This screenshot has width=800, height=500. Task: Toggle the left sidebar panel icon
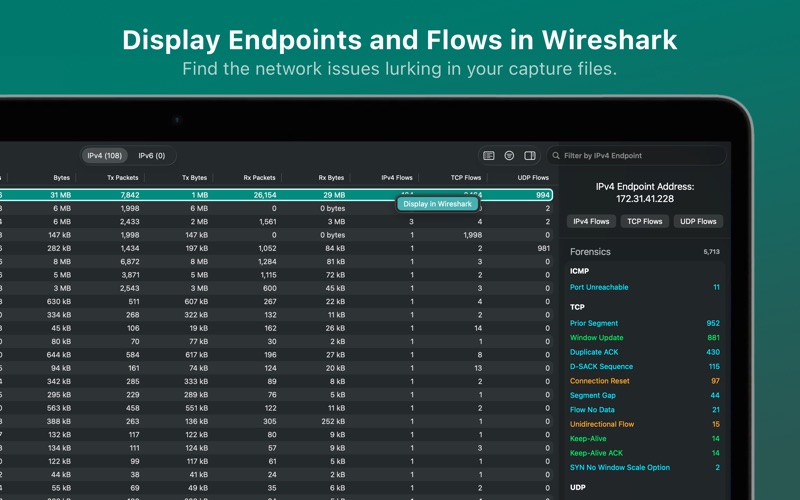click(489, 156)
